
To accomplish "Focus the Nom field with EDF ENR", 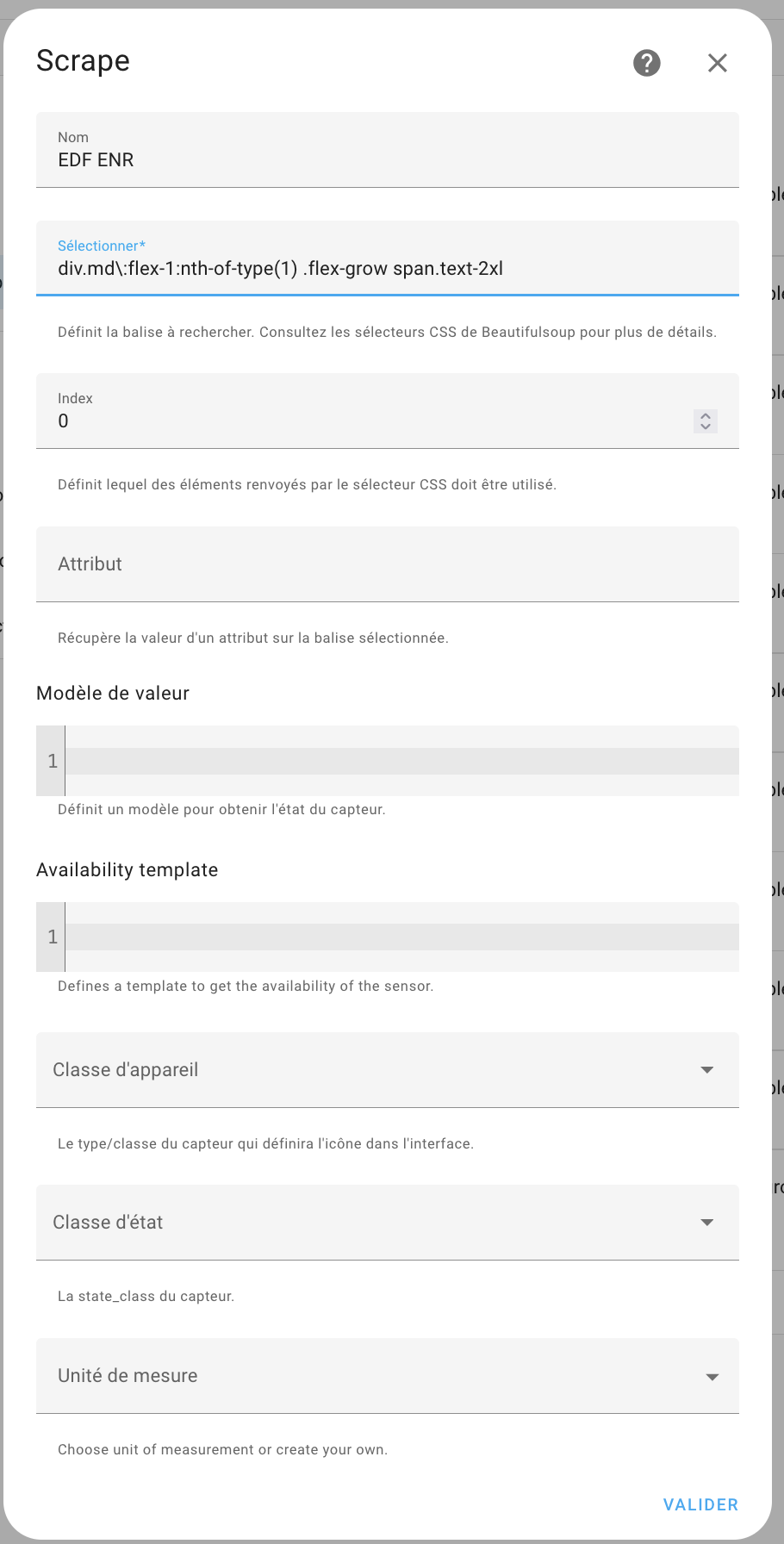I will (388, 150).
